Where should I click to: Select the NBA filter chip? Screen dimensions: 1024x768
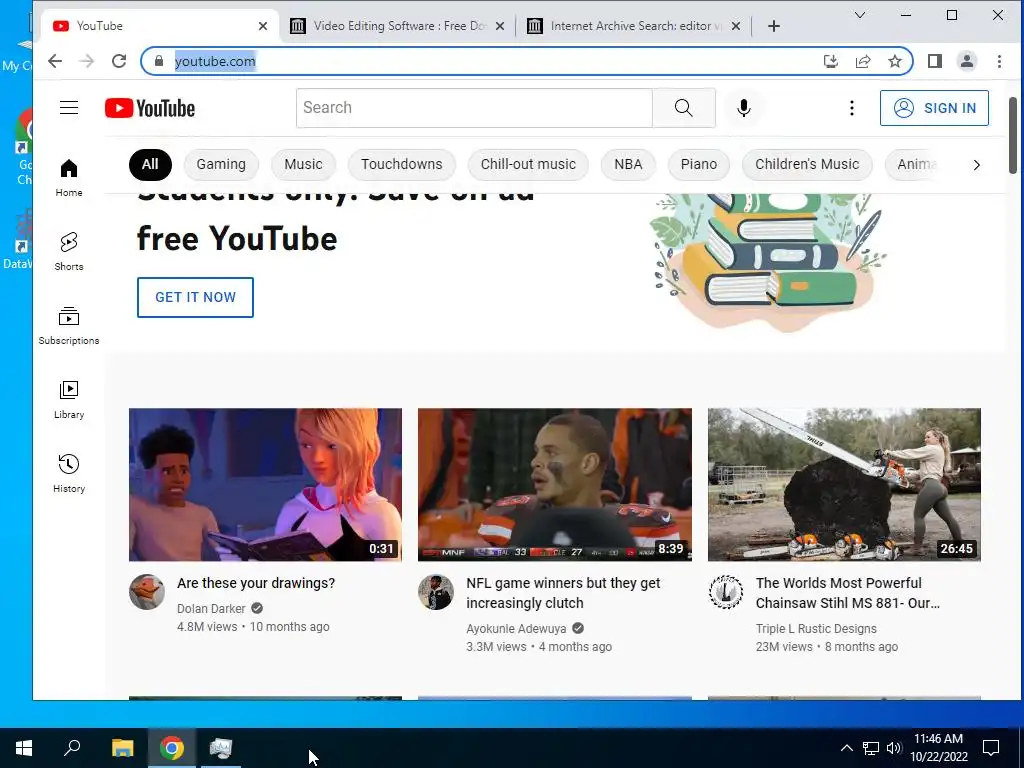point(628,165)
